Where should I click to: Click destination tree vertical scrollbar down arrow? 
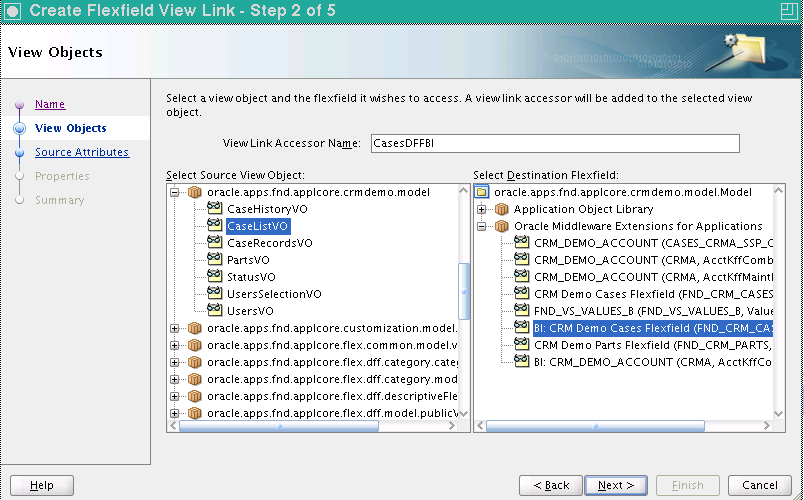pyautogui.click(x=778, y=413)
